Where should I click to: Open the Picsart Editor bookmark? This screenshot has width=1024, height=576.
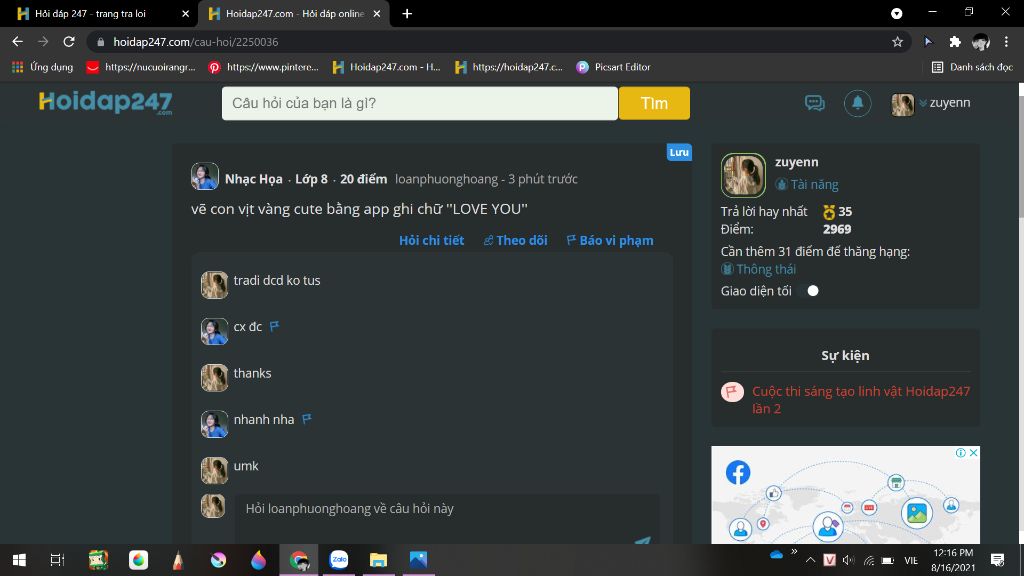coord(613,67)
